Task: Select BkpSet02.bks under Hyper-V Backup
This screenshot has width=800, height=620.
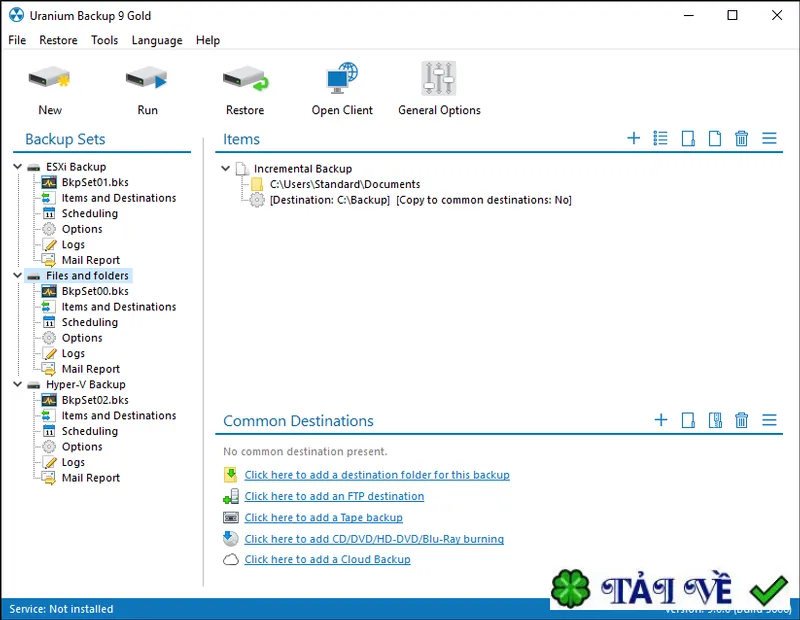Action: pyautogui.click(x=95, y=400)
